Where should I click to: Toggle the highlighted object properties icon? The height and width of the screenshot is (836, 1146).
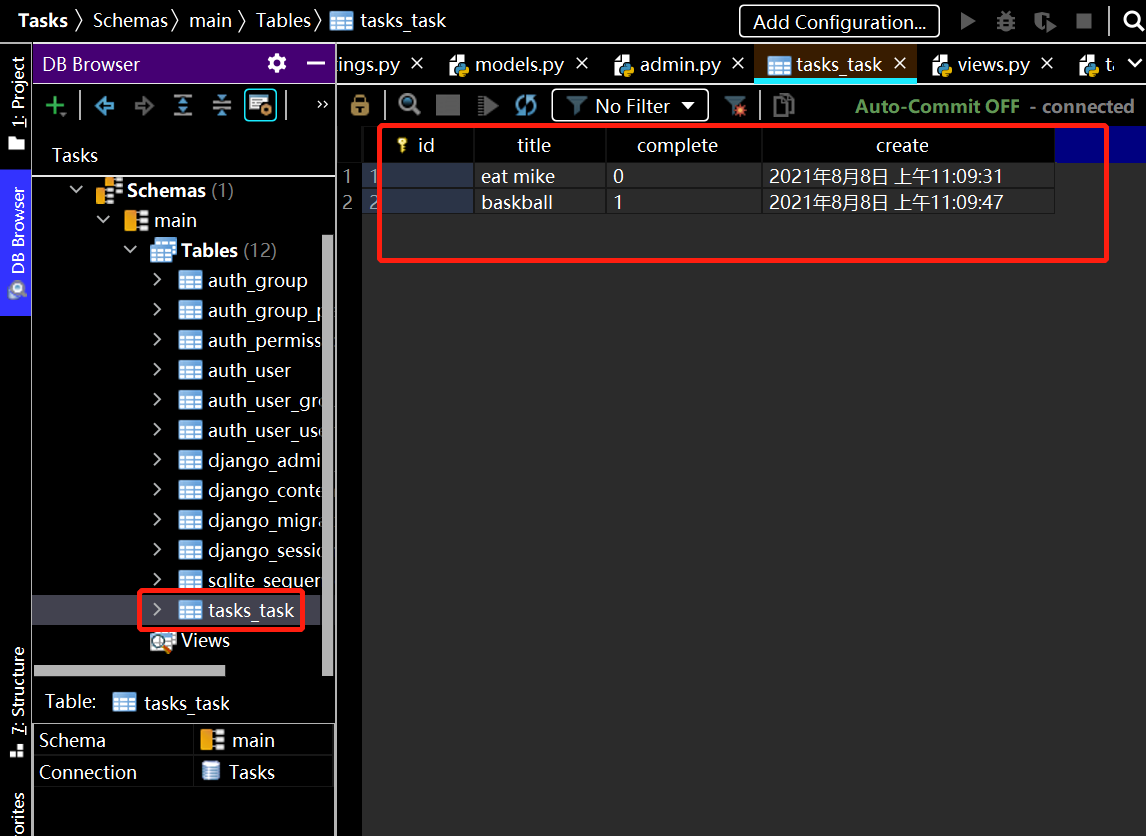[260, 105]
